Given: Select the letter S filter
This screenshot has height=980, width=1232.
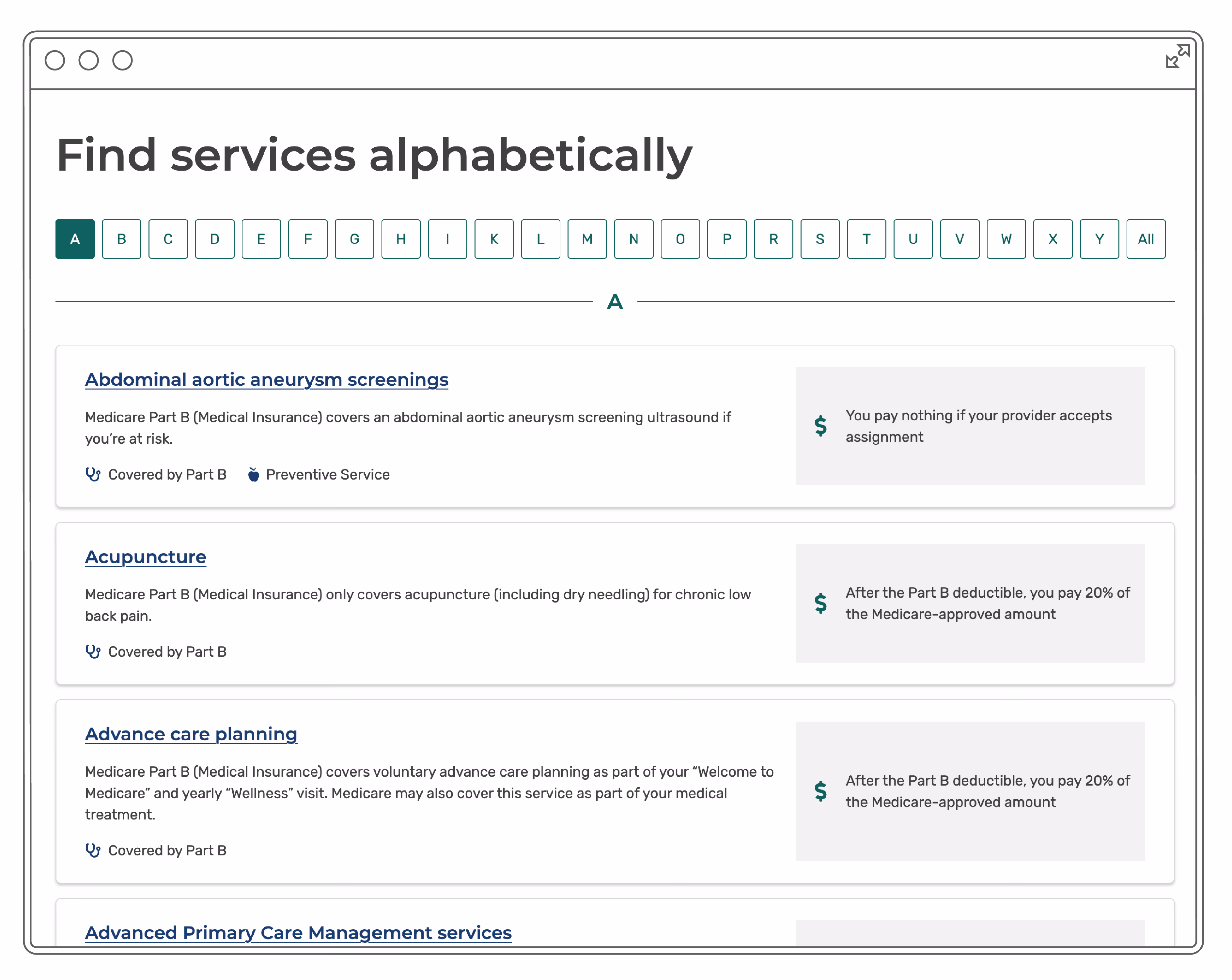Looking at the screenshot, I should click(x=820, y=239).
